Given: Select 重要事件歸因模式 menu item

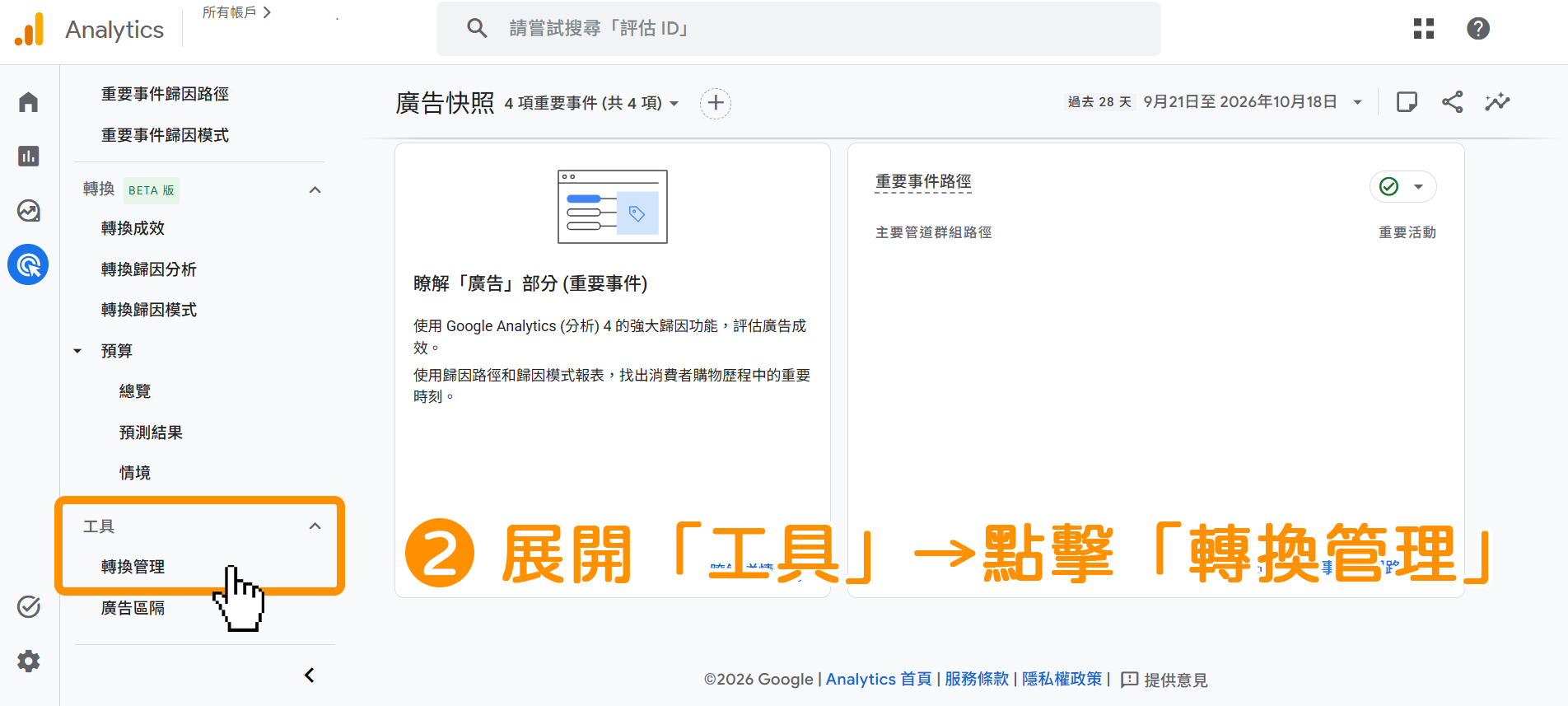Looking at the screenshot, I should point(165,135).
